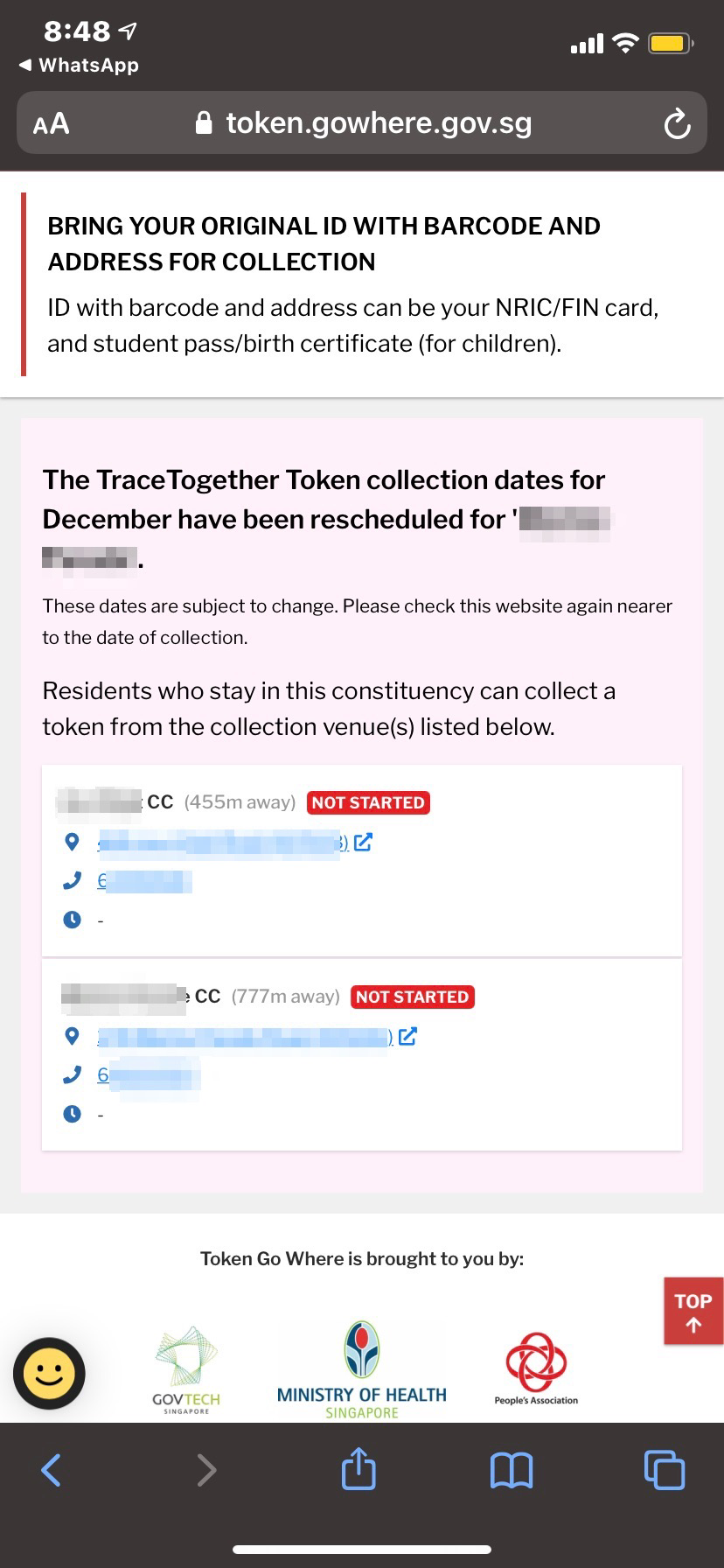The width and height of the screenshot is (724, 1568).
Task: Open the AA text size menu
Action: click(52, 124)
